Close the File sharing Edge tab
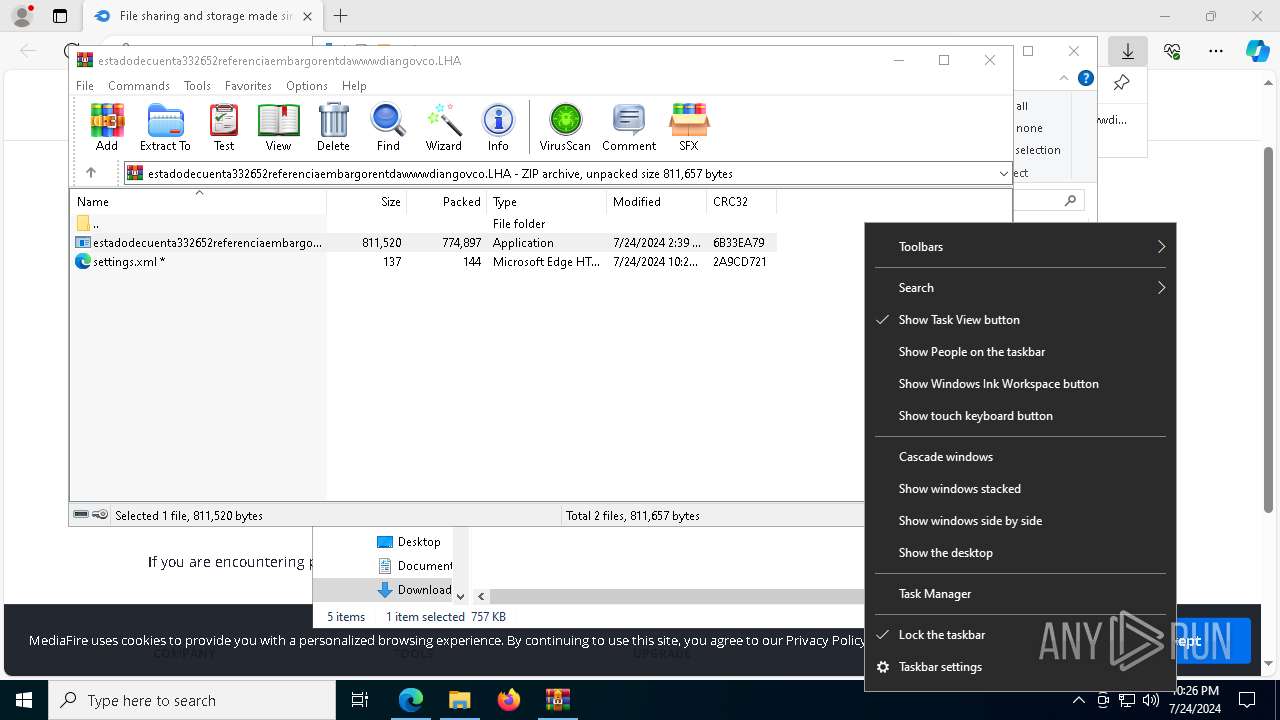 pos(307,16)
